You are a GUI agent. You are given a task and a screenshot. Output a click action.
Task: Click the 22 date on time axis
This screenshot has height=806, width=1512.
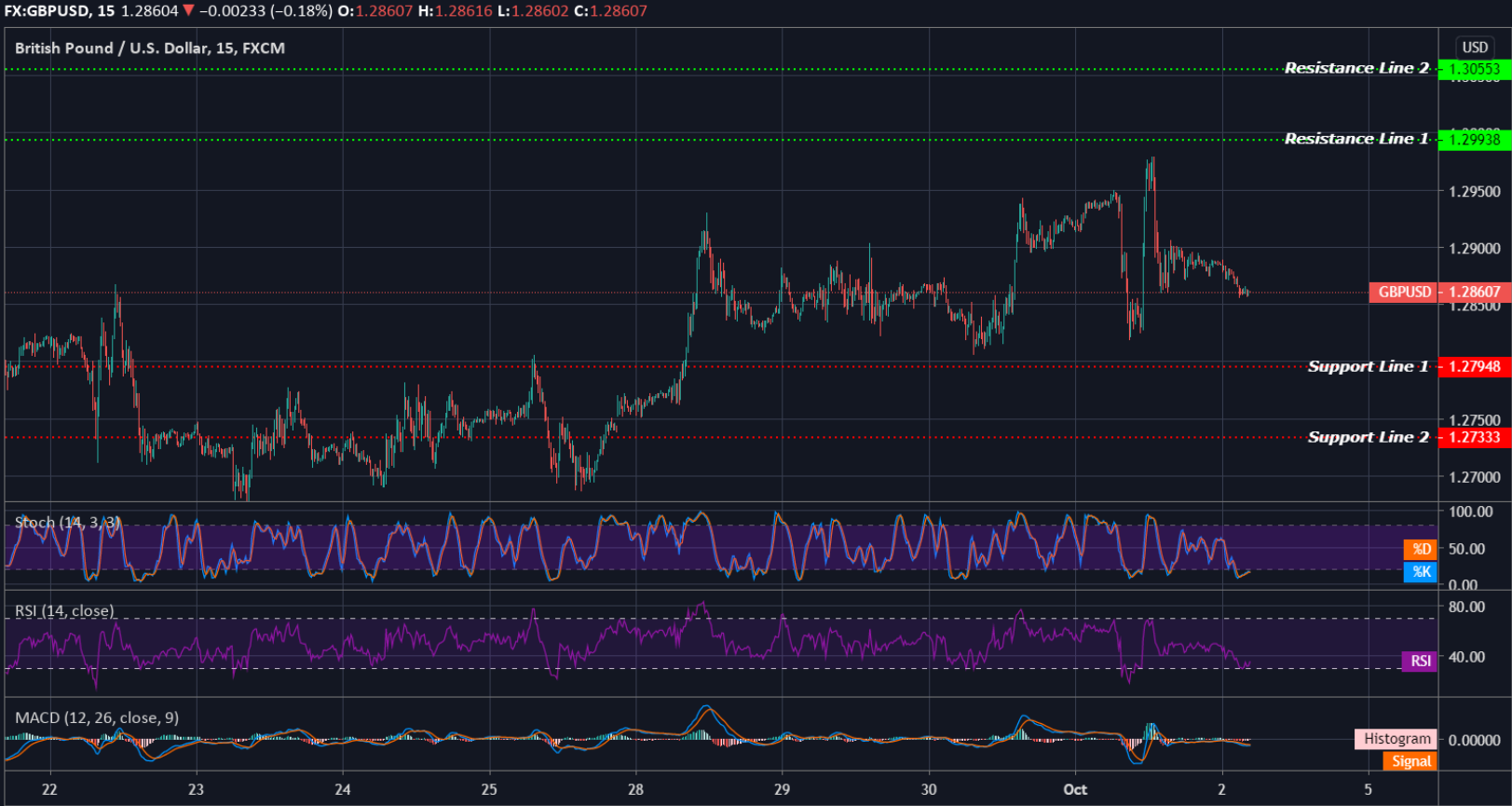[x=49, y=789]
